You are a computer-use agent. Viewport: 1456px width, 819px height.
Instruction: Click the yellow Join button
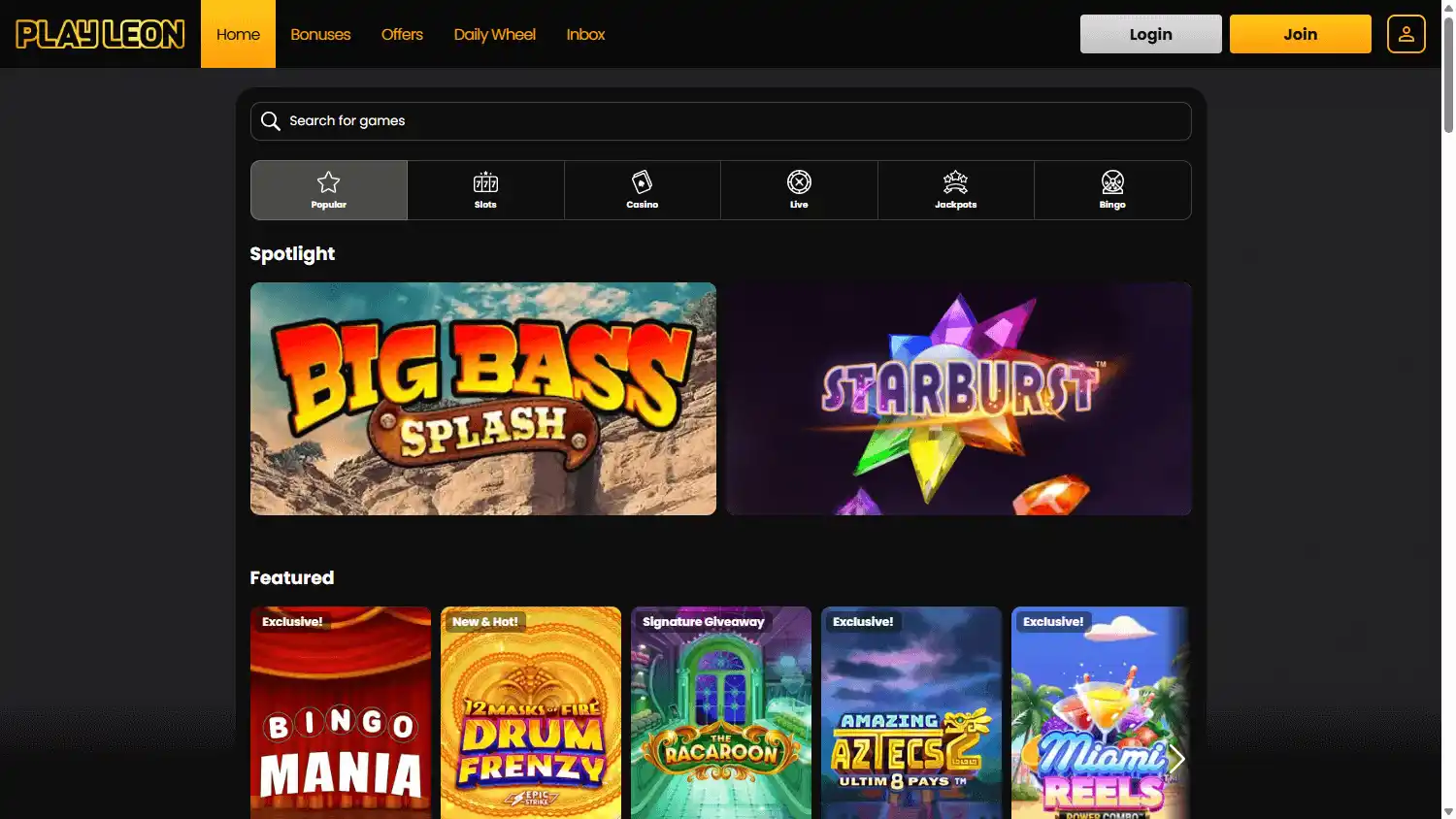tap(1301, 34)
